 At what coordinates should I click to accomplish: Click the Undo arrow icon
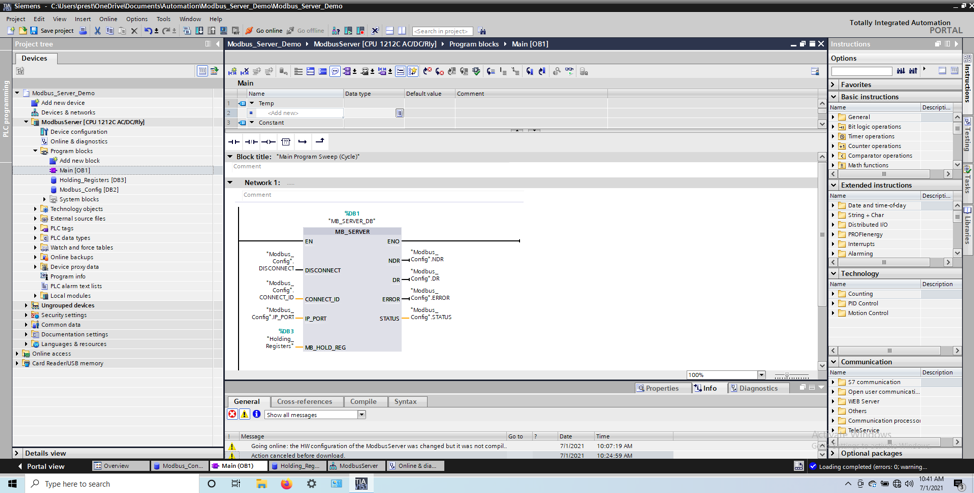pos(148,30)
